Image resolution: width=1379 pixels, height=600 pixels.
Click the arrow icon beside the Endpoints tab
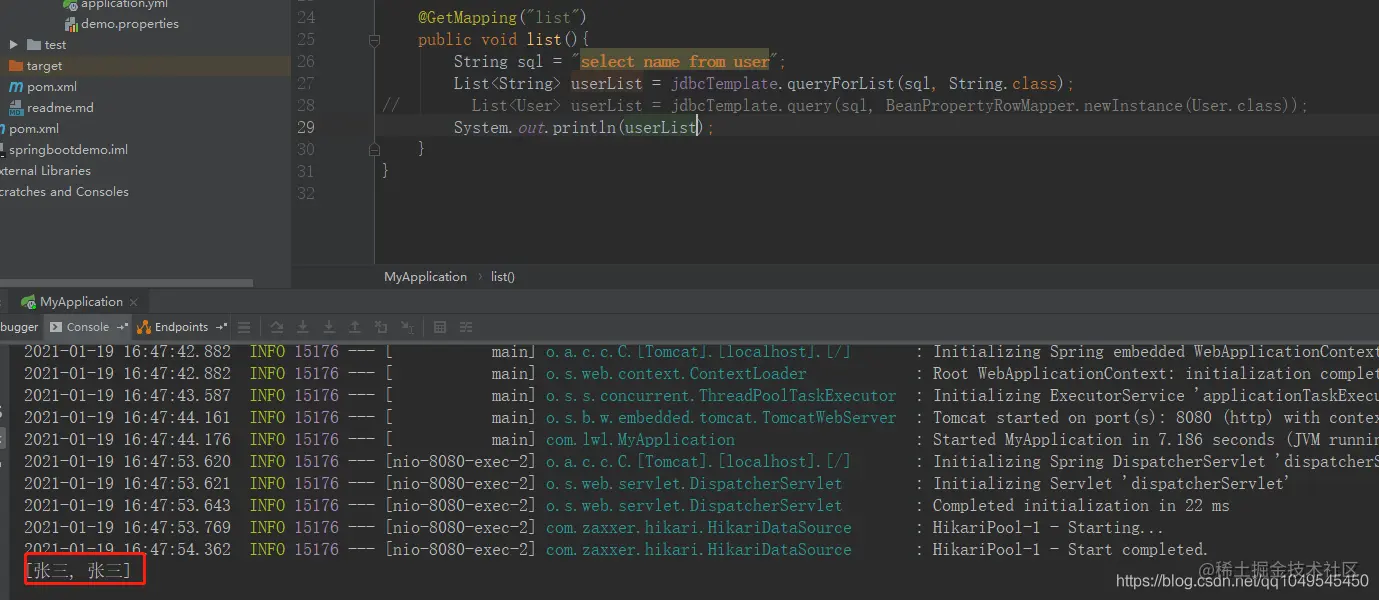coord(221,327)
